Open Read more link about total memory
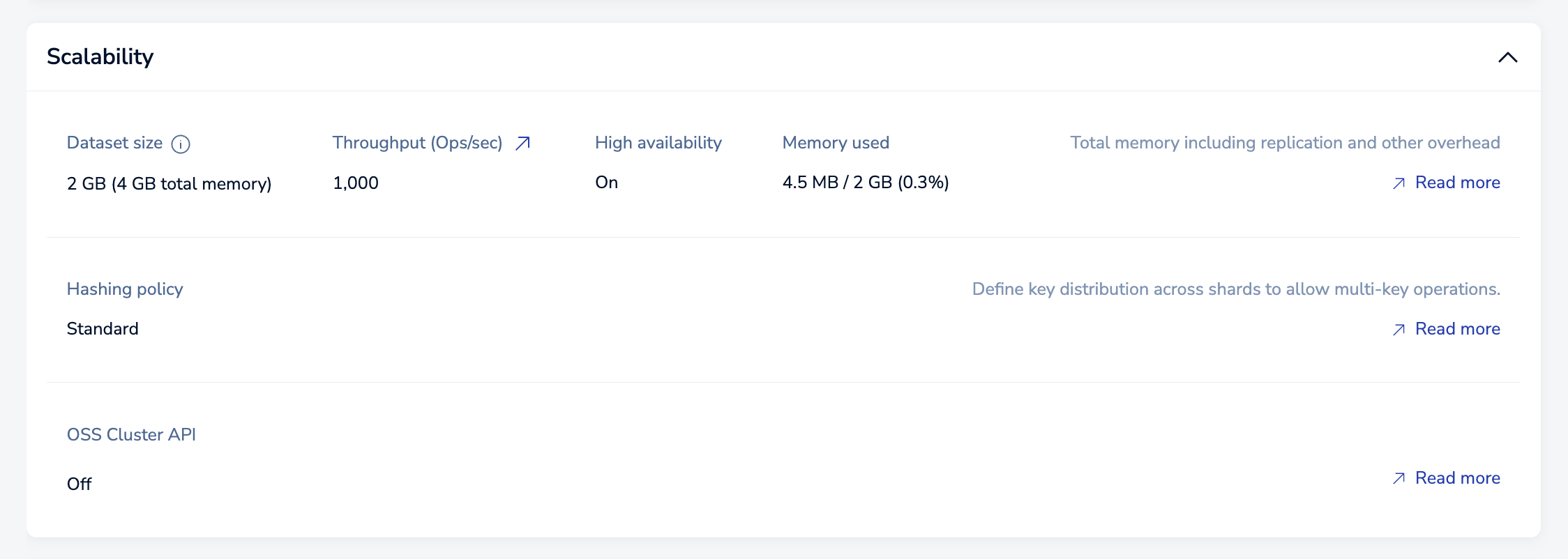The width and height of the screenshot is (1568, 559). [1457, 183]
